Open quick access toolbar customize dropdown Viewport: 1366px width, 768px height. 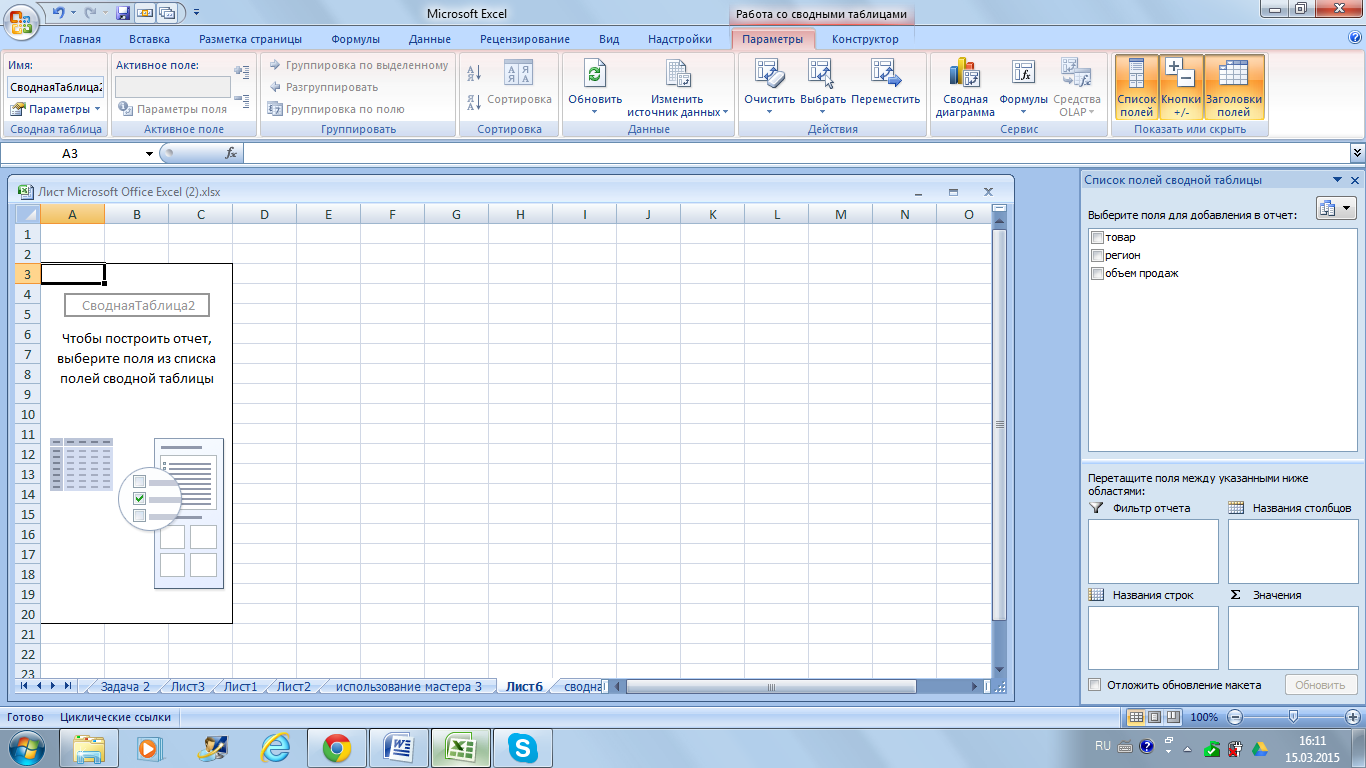point(196,13)
